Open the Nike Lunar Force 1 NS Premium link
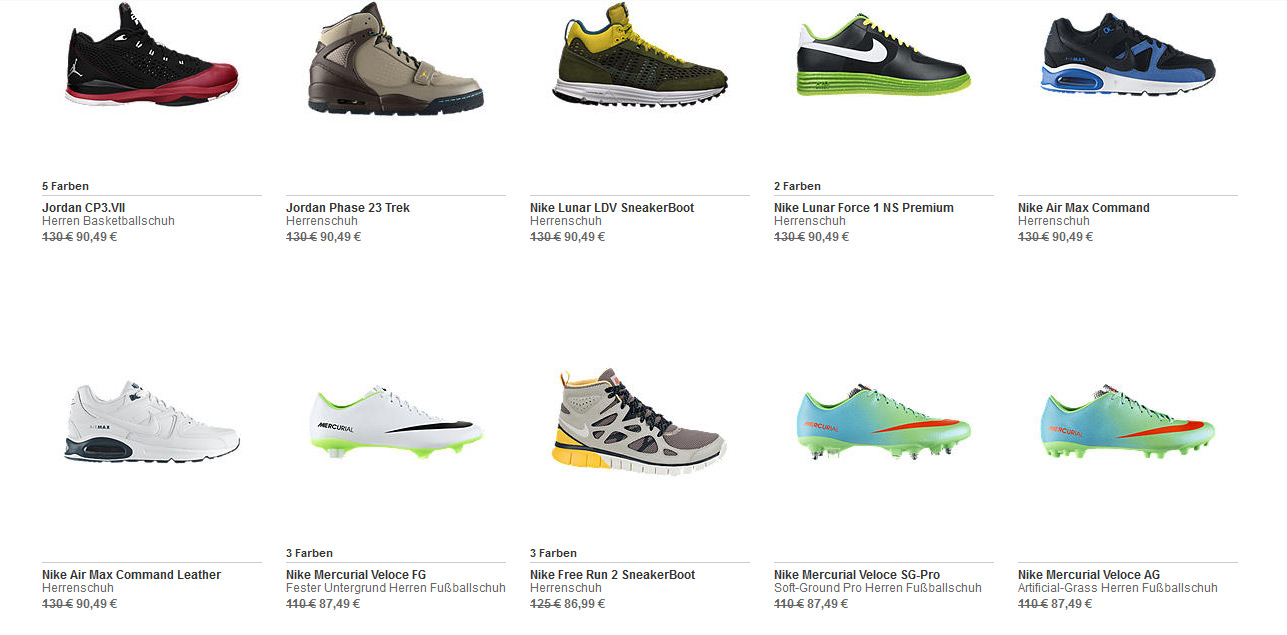This screenshot has width=1287, height=635. tap(864, 208)
